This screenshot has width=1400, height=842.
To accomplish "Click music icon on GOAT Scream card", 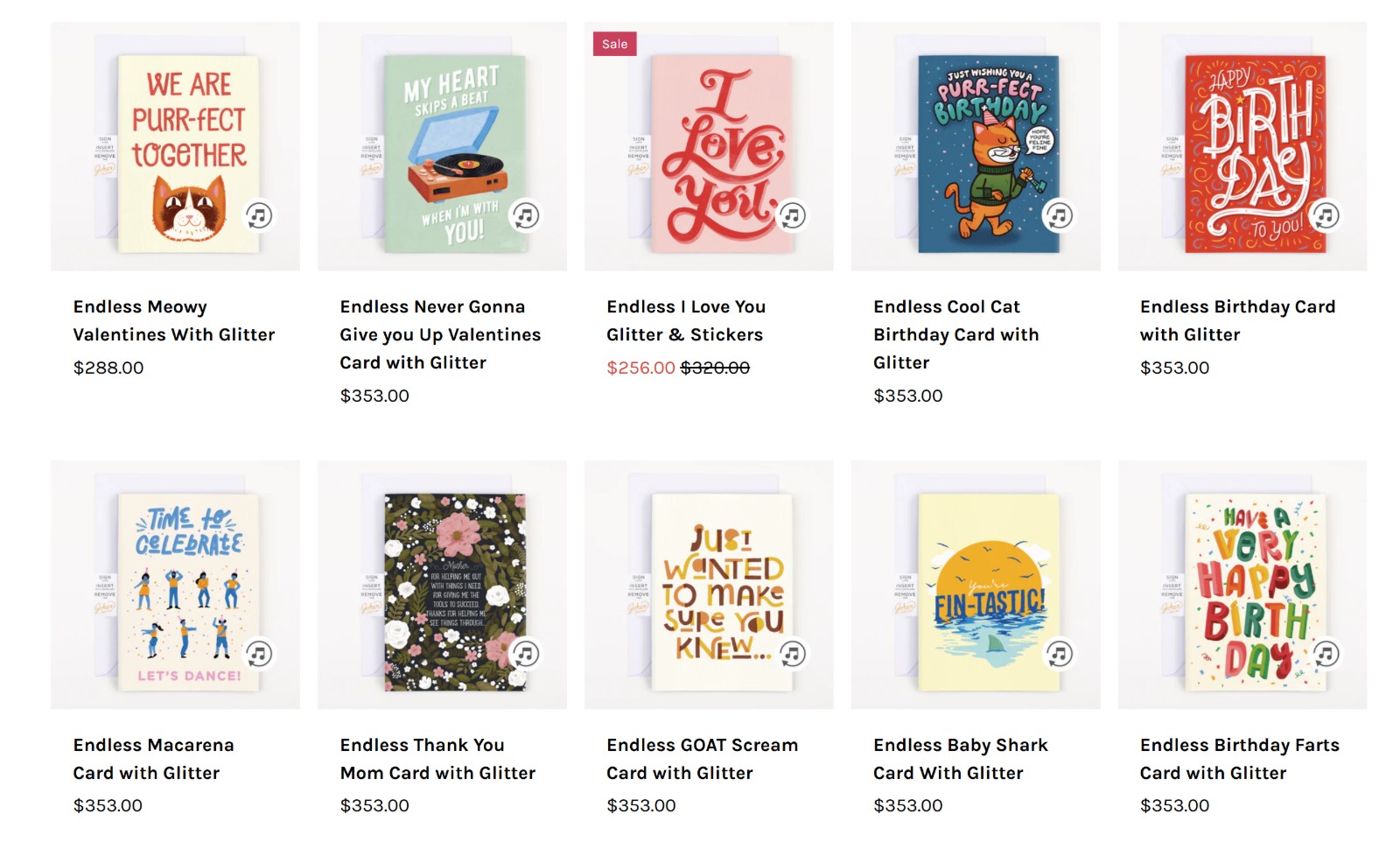I will pyautogui.click(x=792, y=654).
